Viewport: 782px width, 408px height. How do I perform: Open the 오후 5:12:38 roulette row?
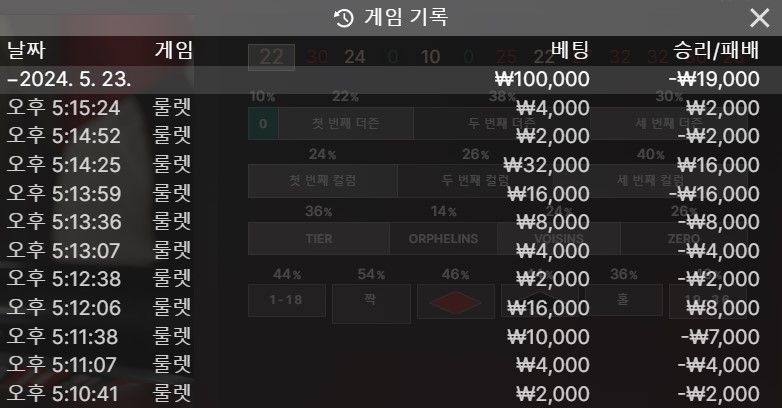391,279
